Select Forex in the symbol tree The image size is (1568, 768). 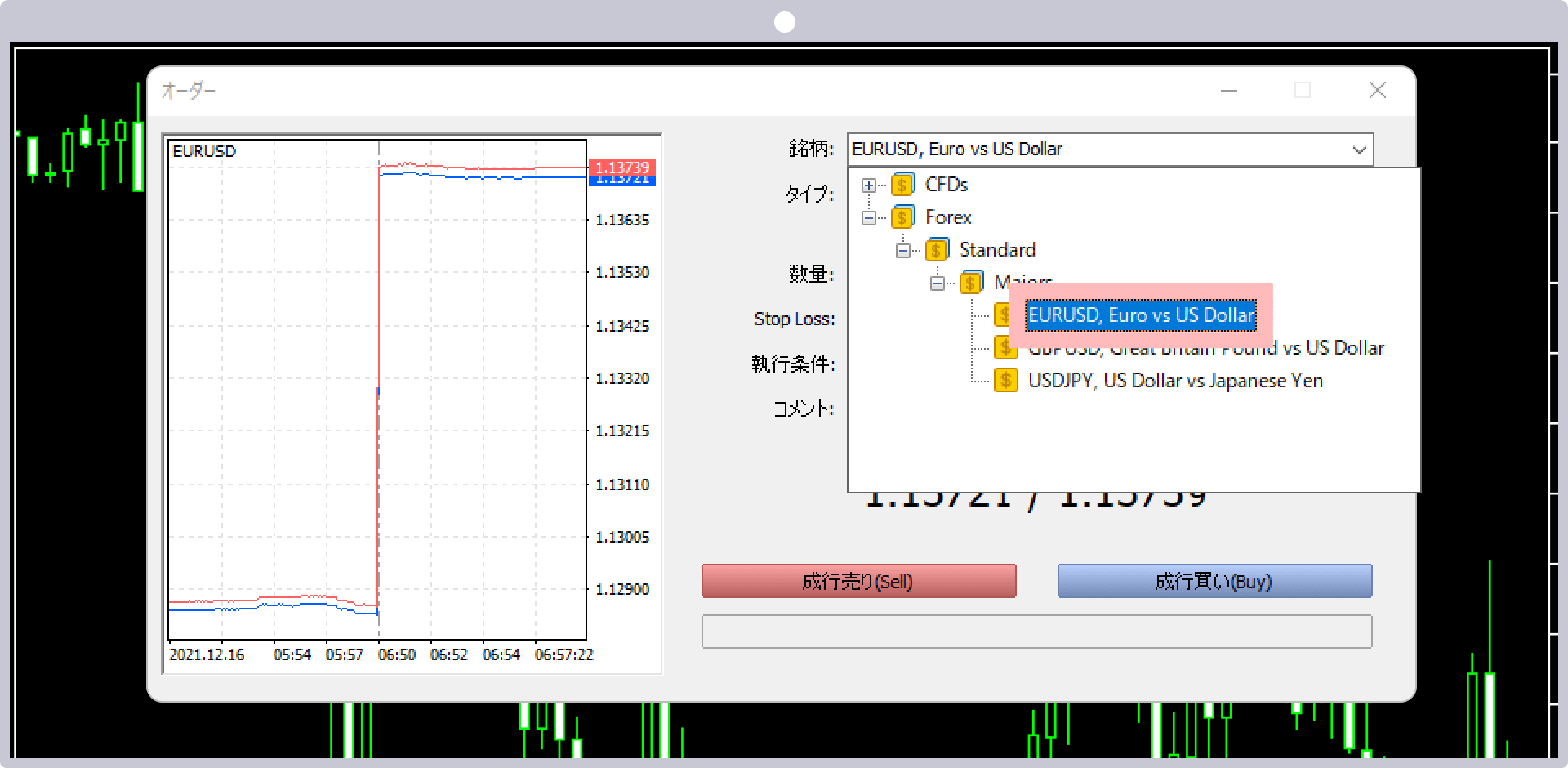pyautogui.click(x=948, y=217)
